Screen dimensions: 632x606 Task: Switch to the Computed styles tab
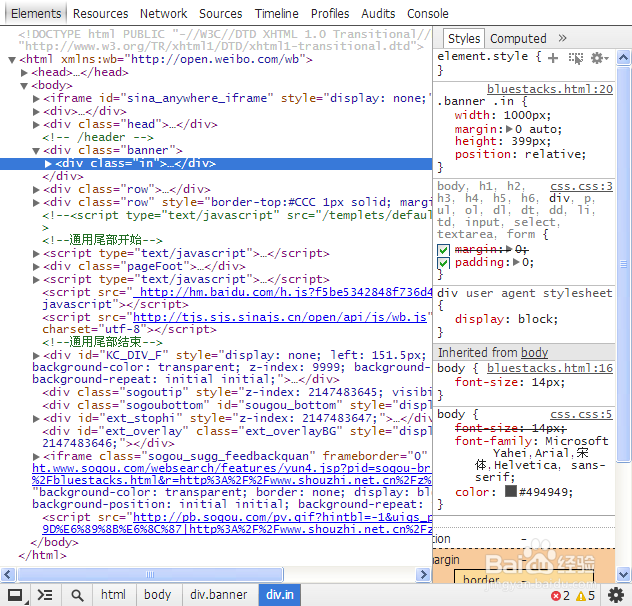click(518, 39)
